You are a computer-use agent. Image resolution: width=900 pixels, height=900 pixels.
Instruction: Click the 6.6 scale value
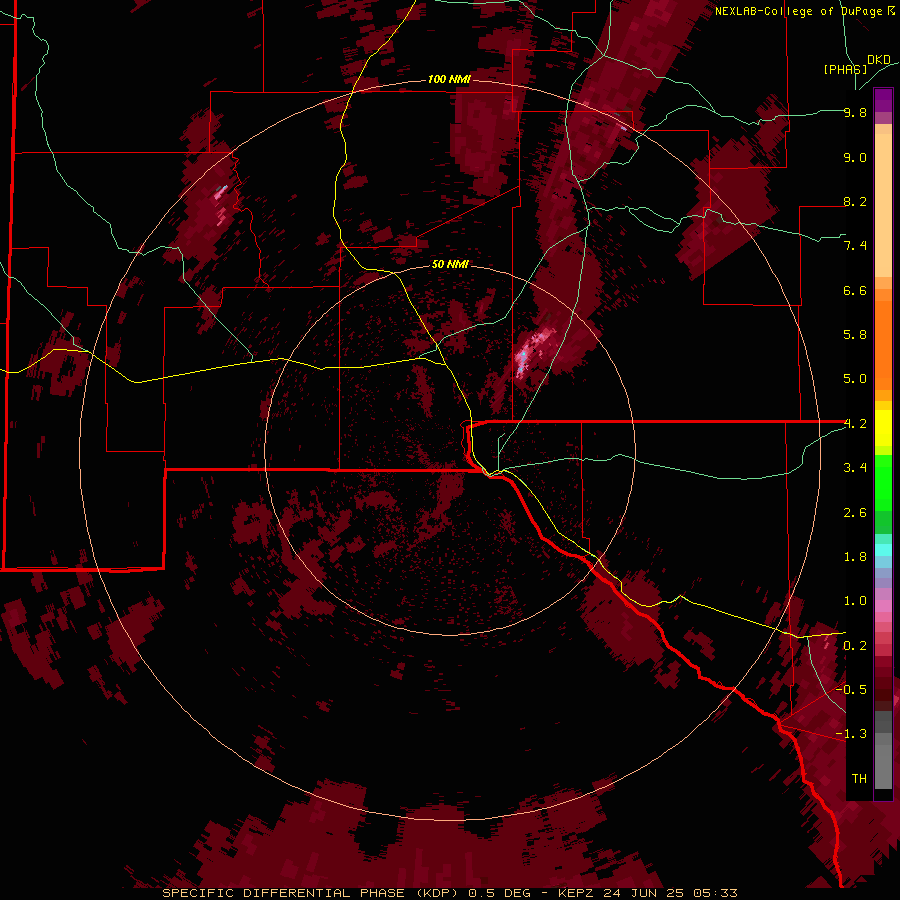point(855,290)
